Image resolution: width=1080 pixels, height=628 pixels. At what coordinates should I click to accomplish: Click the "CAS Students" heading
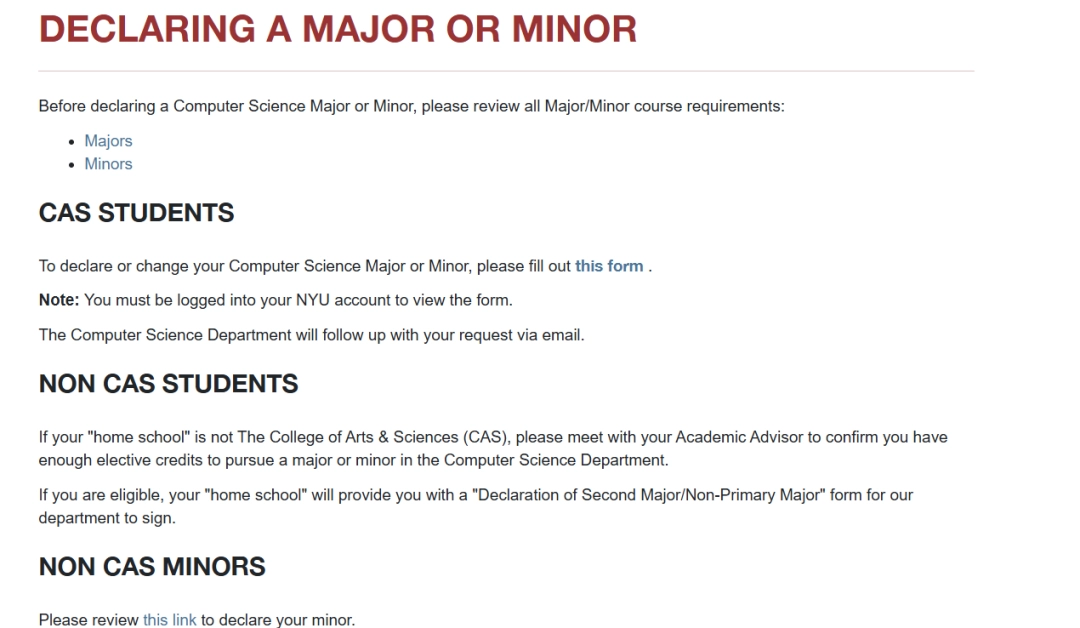[x=136, y=213]
